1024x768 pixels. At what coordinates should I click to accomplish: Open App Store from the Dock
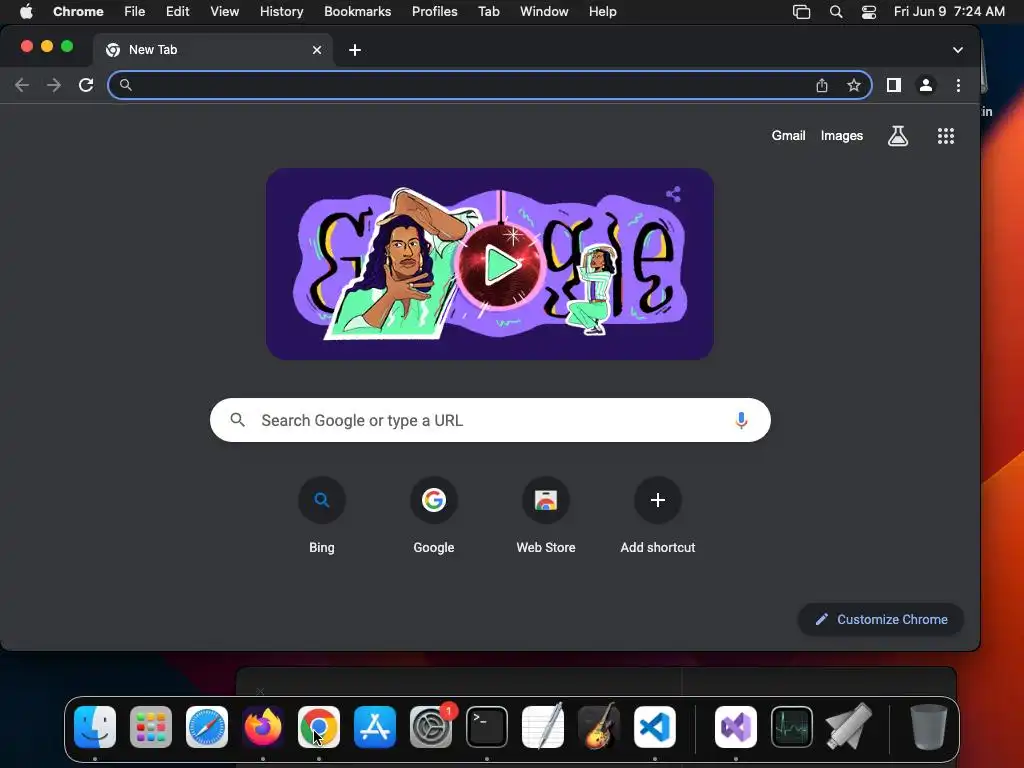click(x=375, y=726)
